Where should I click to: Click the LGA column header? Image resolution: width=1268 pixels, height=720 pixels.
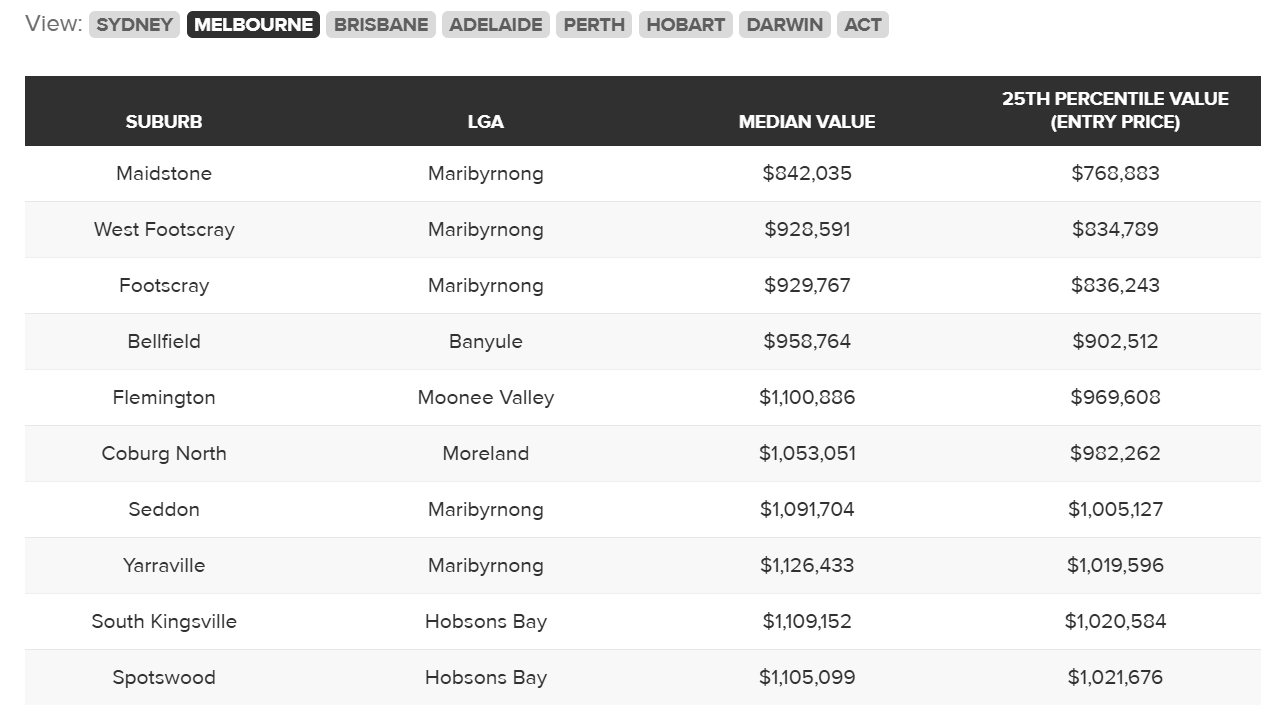[486, 122]
